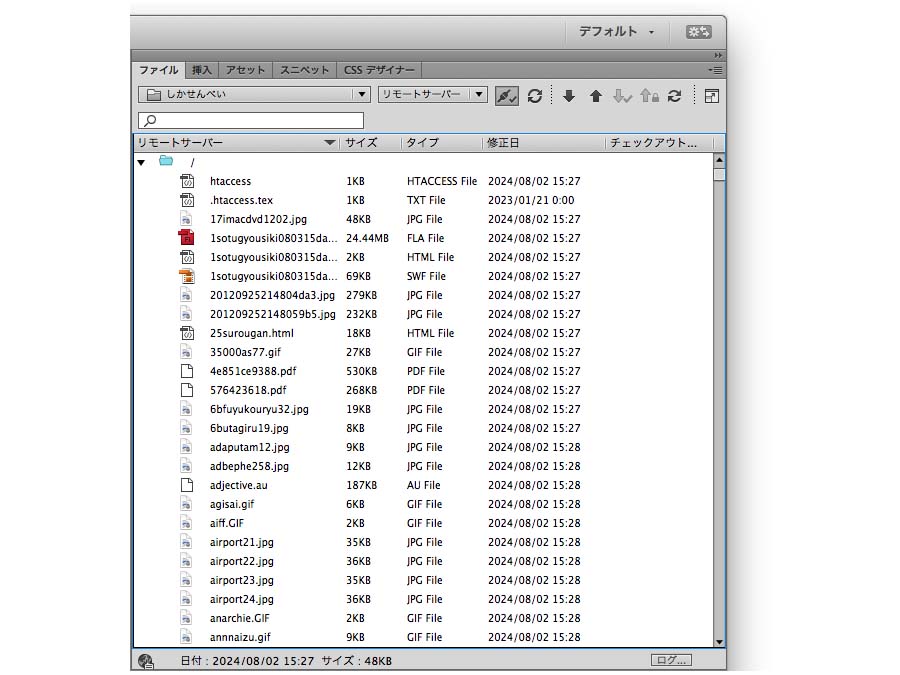The image size is (900, 675).
Task: Select file 201209252148059b5.jpg
Action: (273, 314)
